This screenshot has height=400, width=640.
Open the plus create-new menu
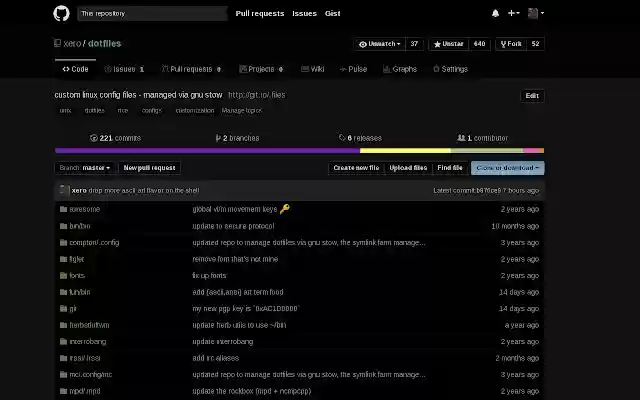pos(513,13)
